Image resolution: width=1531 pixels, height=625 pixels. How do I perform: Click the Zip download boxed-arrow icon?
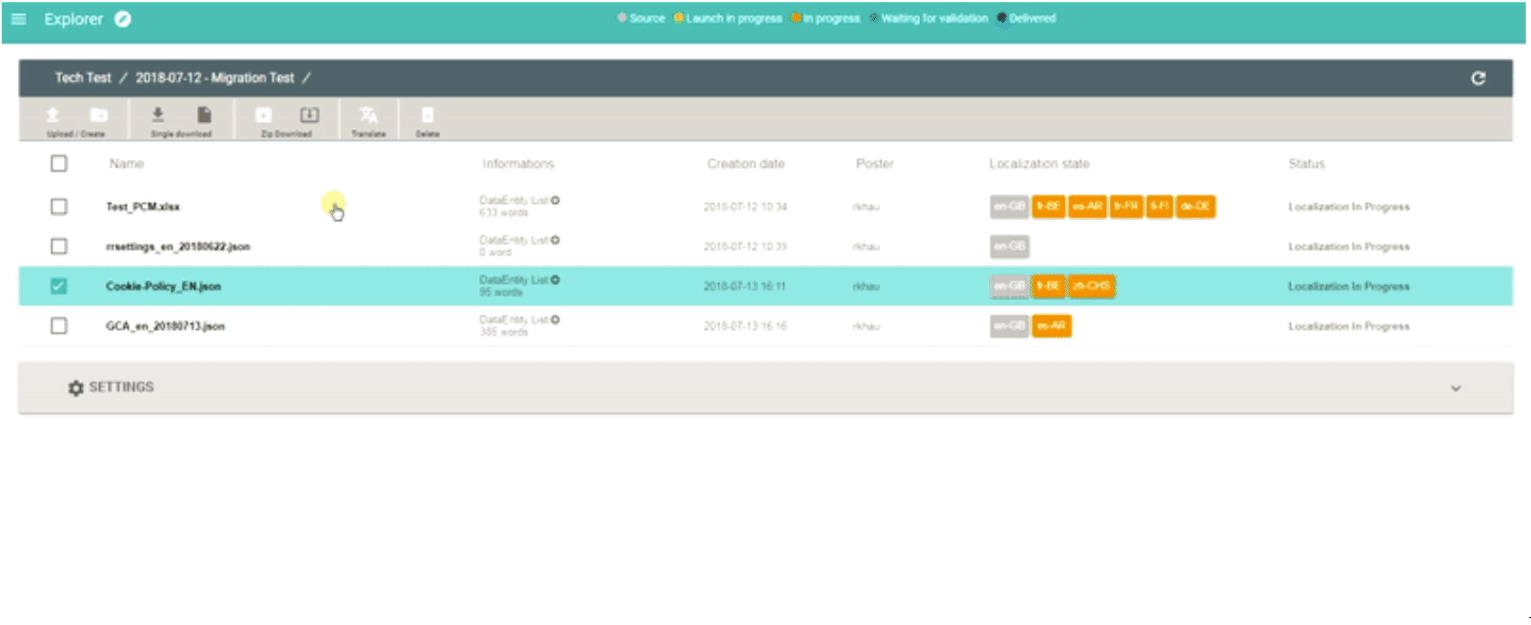coord(310,115)
